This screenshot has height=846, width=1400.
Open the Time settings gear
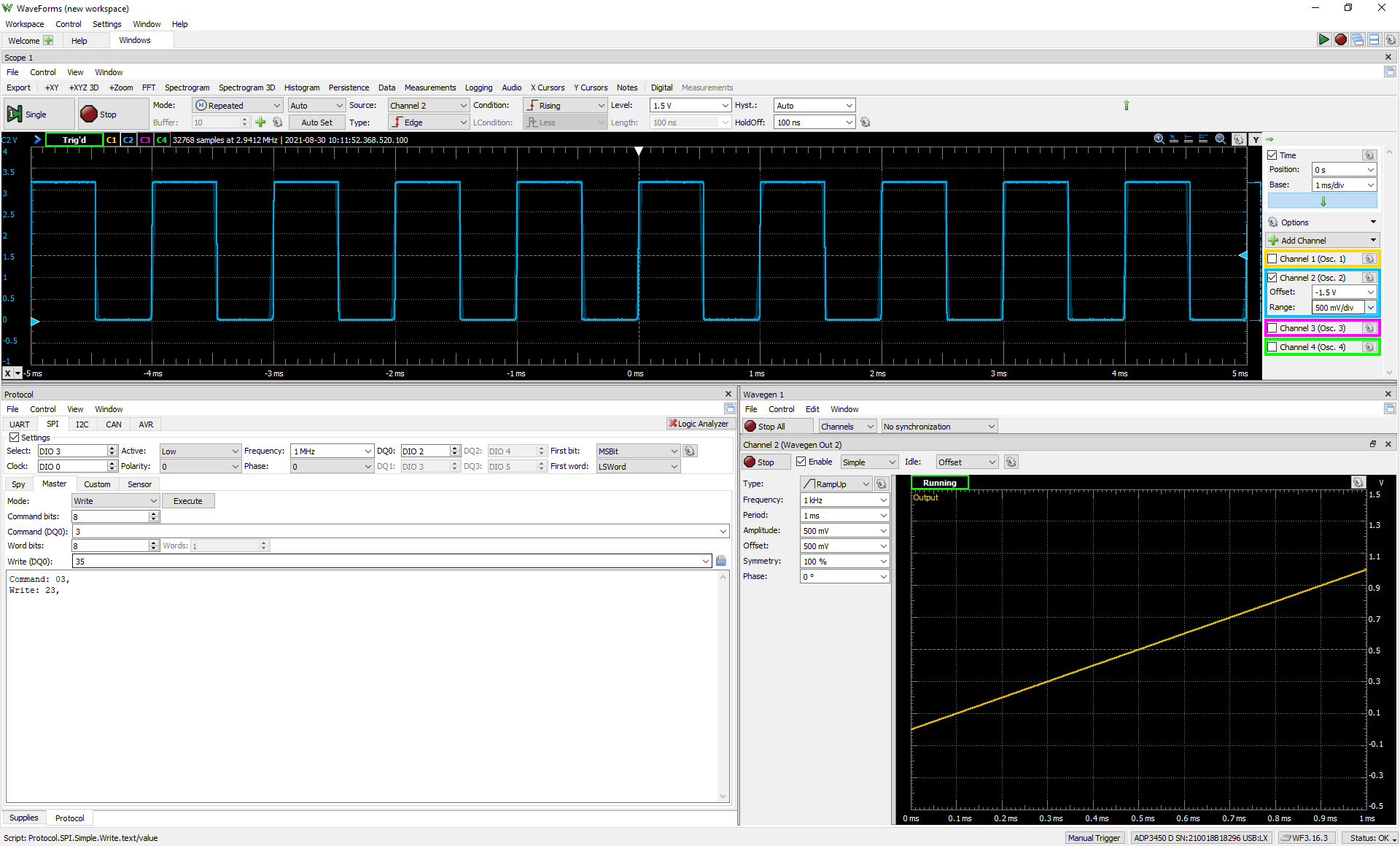[x=1369, y=155]
